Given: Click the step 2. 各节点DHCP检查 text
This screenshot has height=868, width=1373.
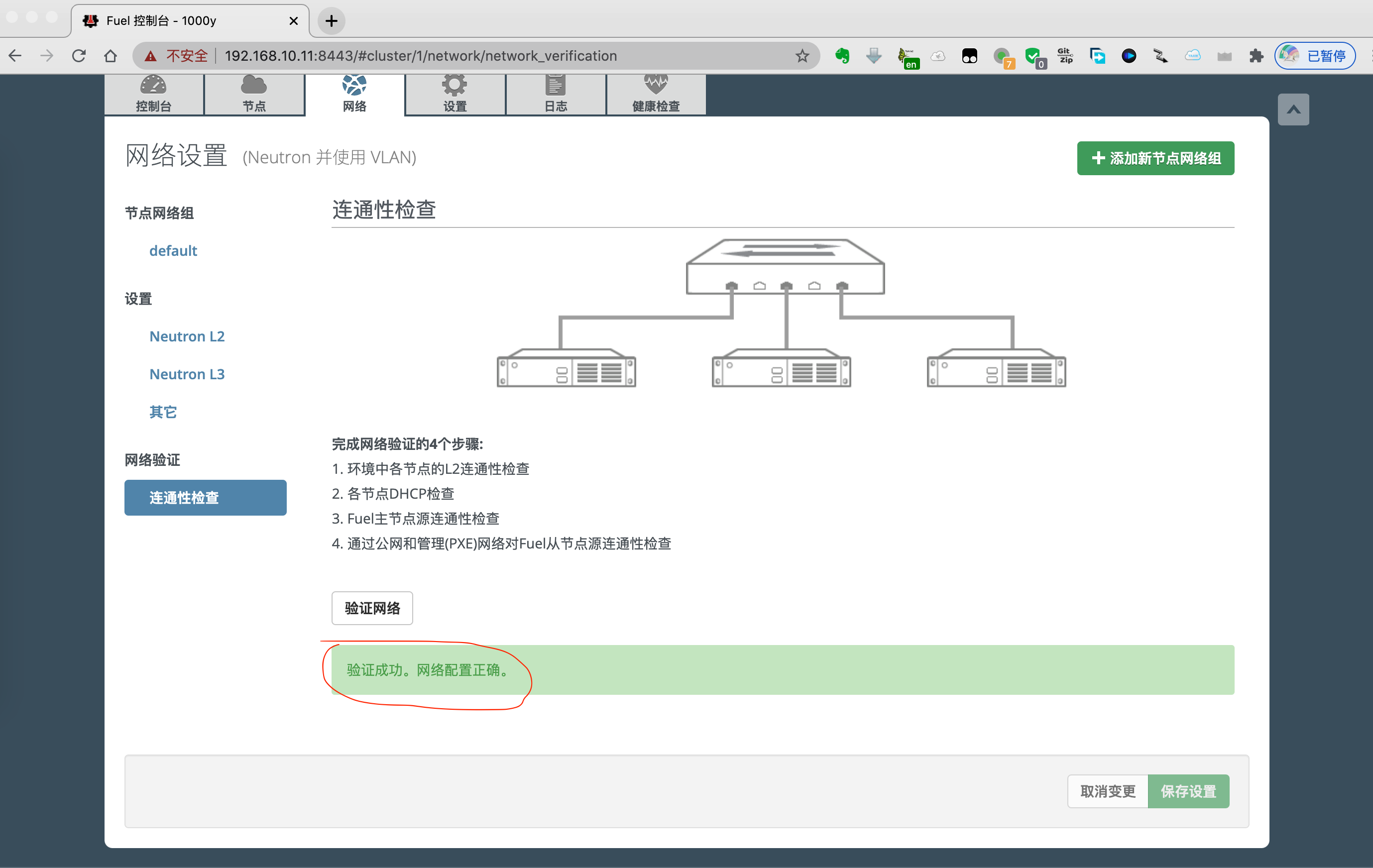Looking at the screenshot, I should pos(393,494).
